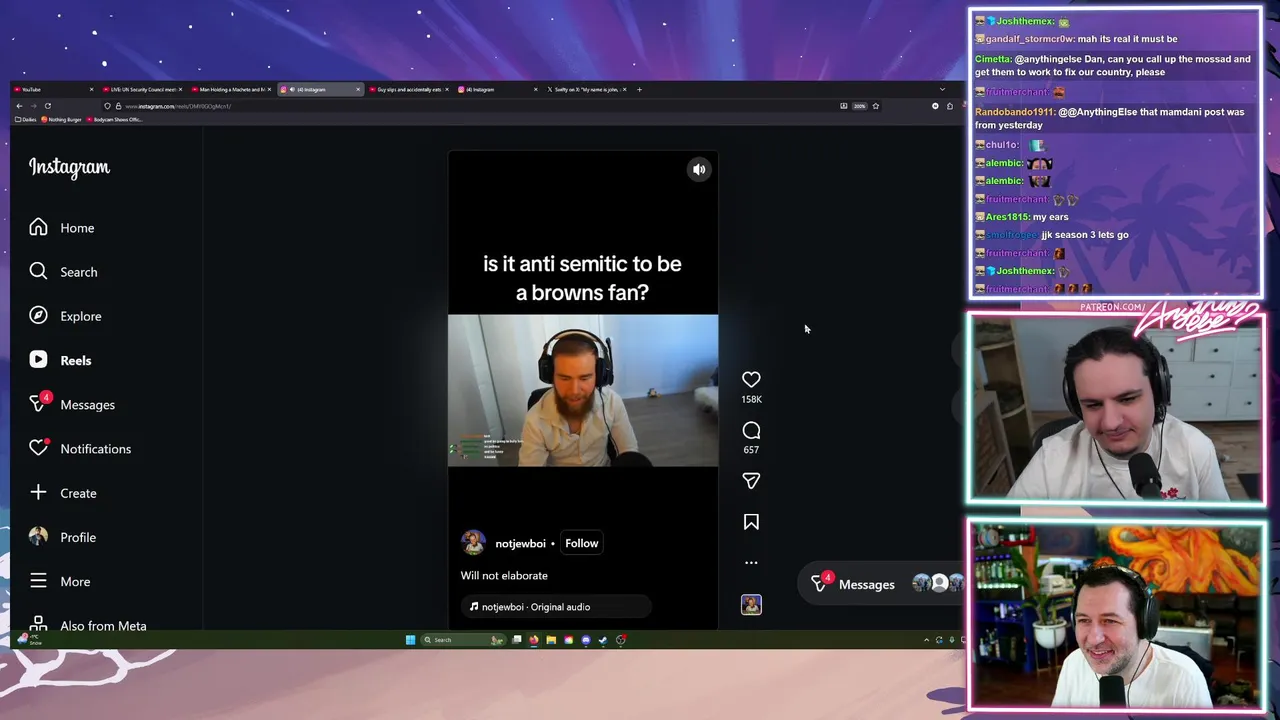Follow the notjewboi account
Viewport: 1280px width, 720px height.
[581, 543]
